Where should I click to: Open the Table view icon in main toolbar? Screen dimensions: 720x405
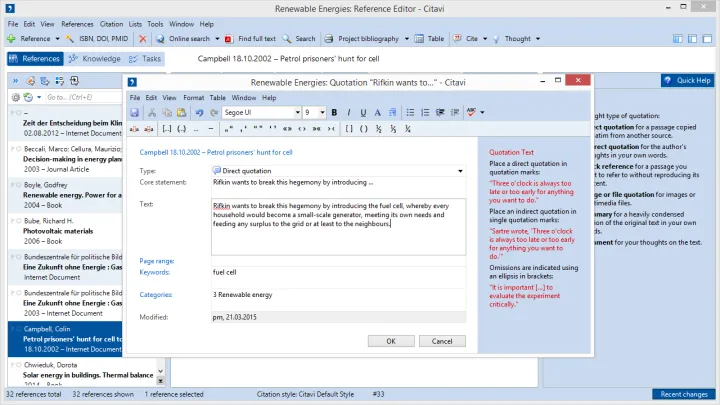pos(419,39)
